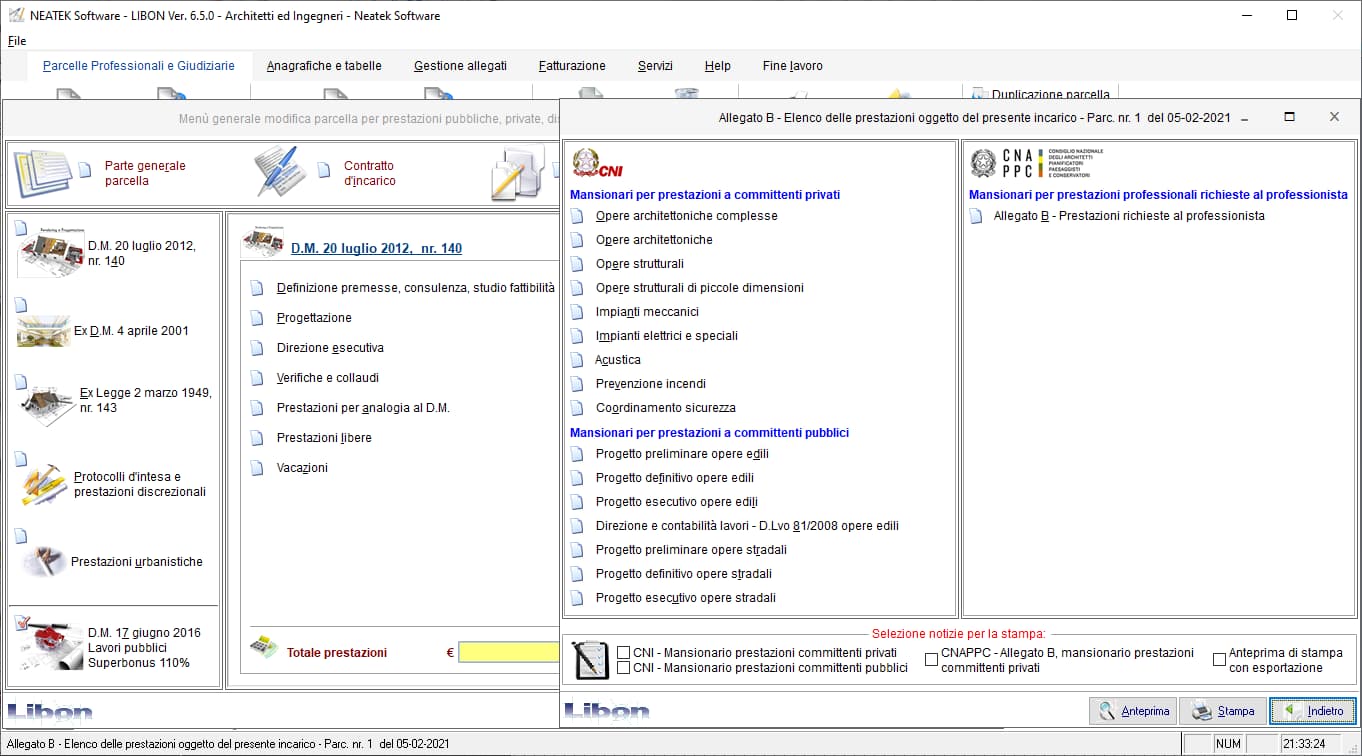Click the CNI logo in the left panel
This screenshot has width=1362, height=756.
point(597,164)
